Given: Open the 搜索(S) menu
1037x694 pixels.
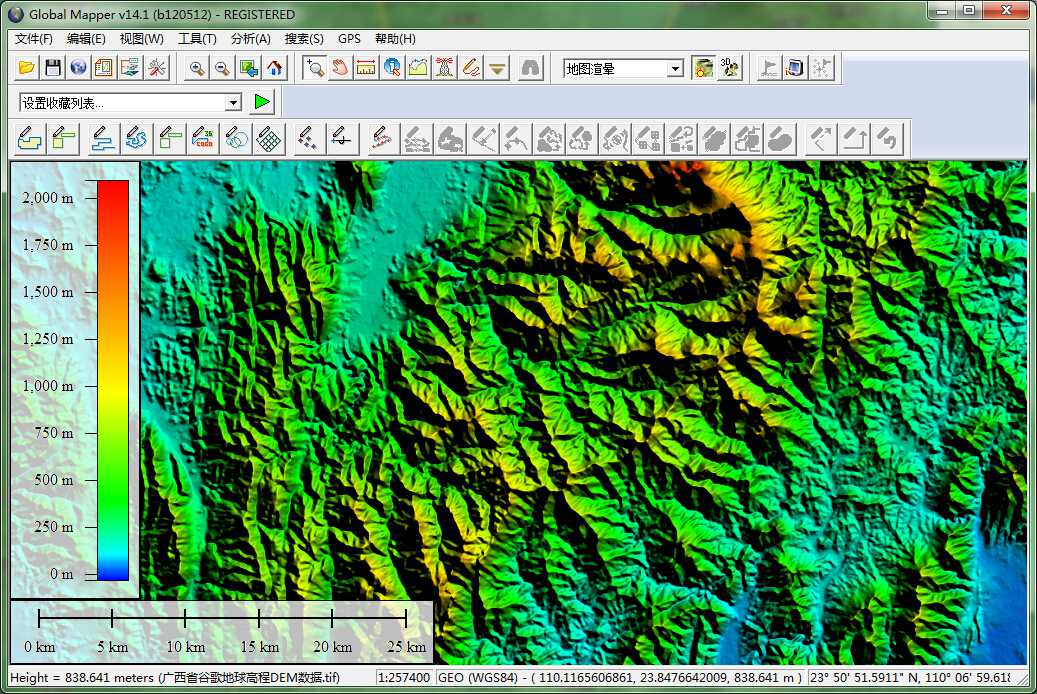Looking at the screenshot, I should tap(304, 39).
